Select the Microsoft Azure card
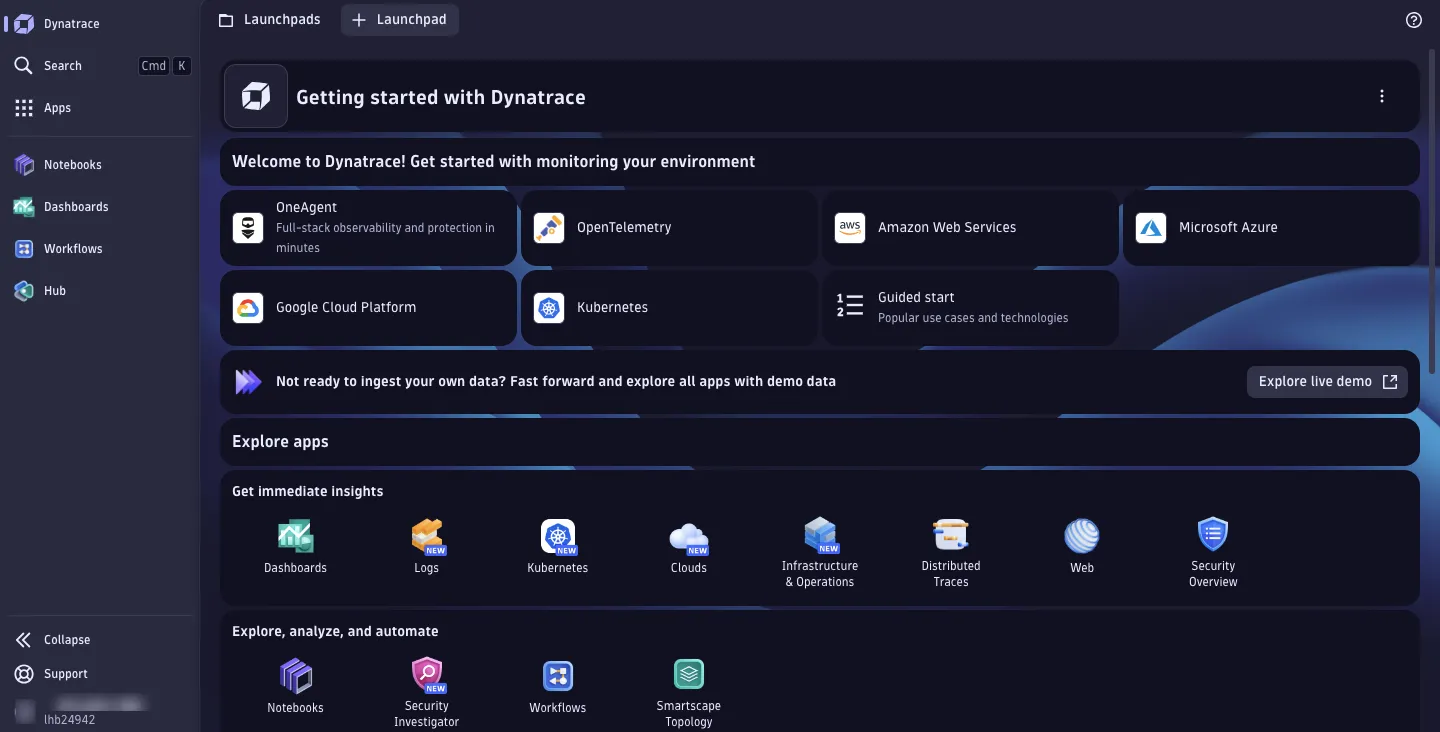1440x732 pixels. point(1271,228)
